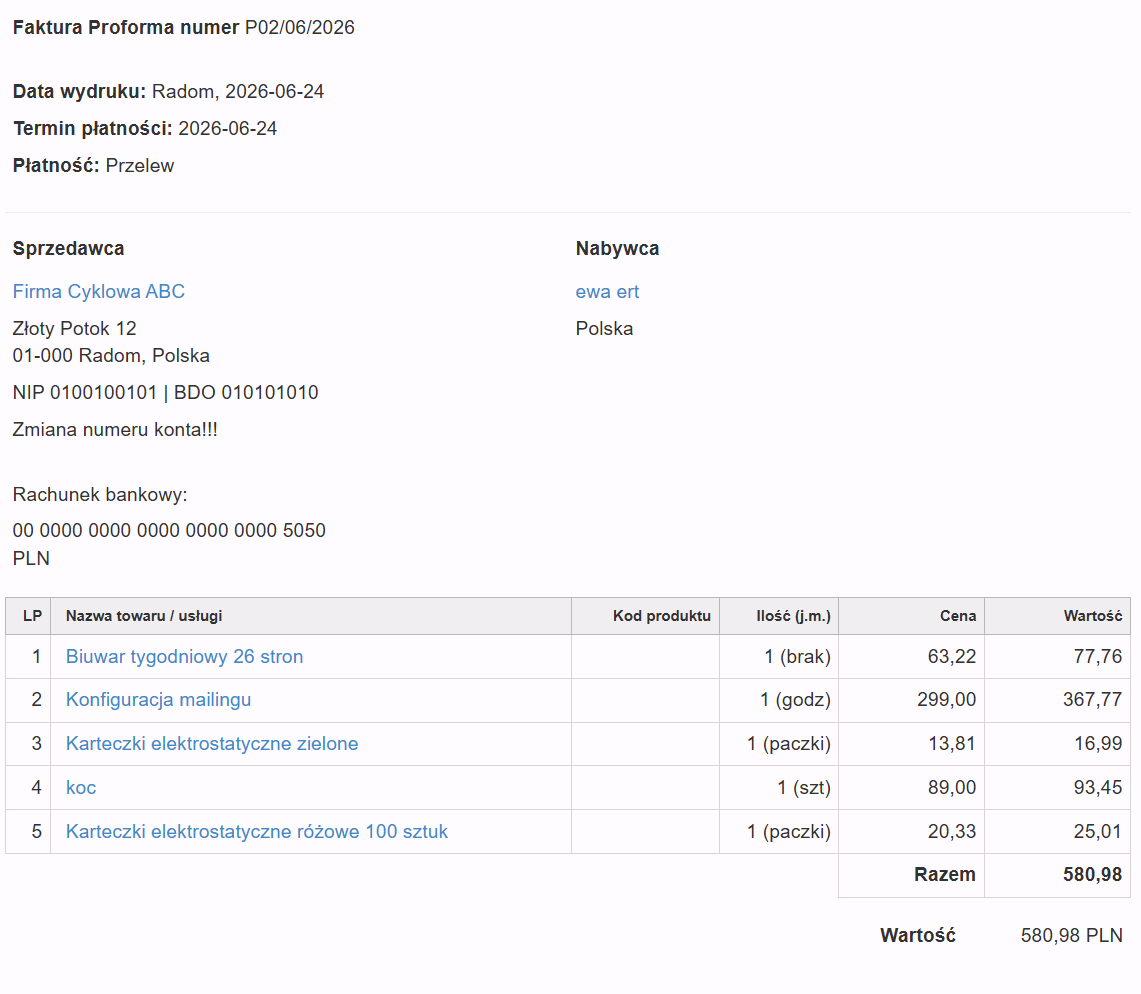
Task: Open the ewa ert buyer link
Action: [607, 292]
